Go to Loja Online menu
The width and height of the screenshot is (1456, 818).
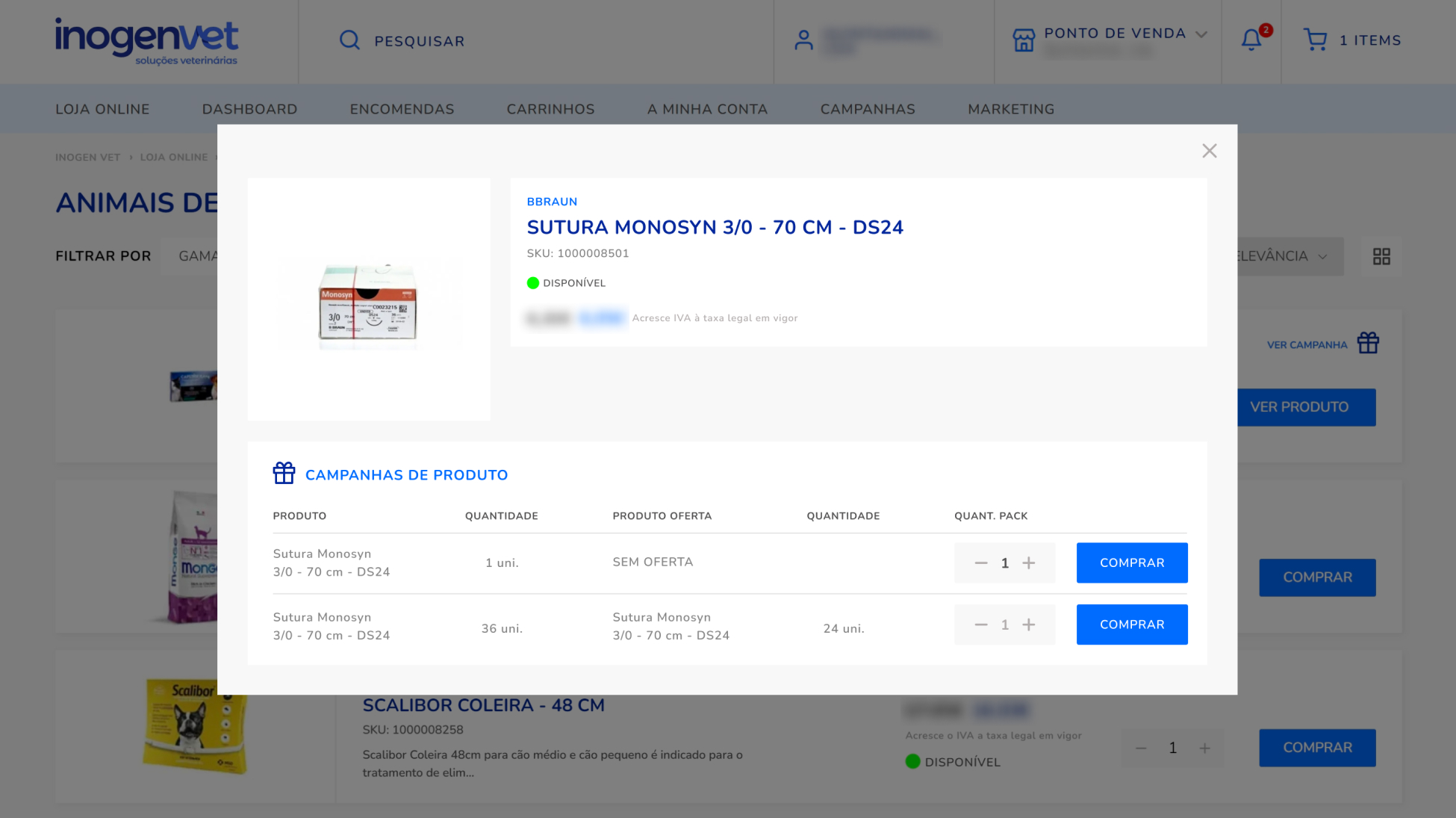[102, 109]
